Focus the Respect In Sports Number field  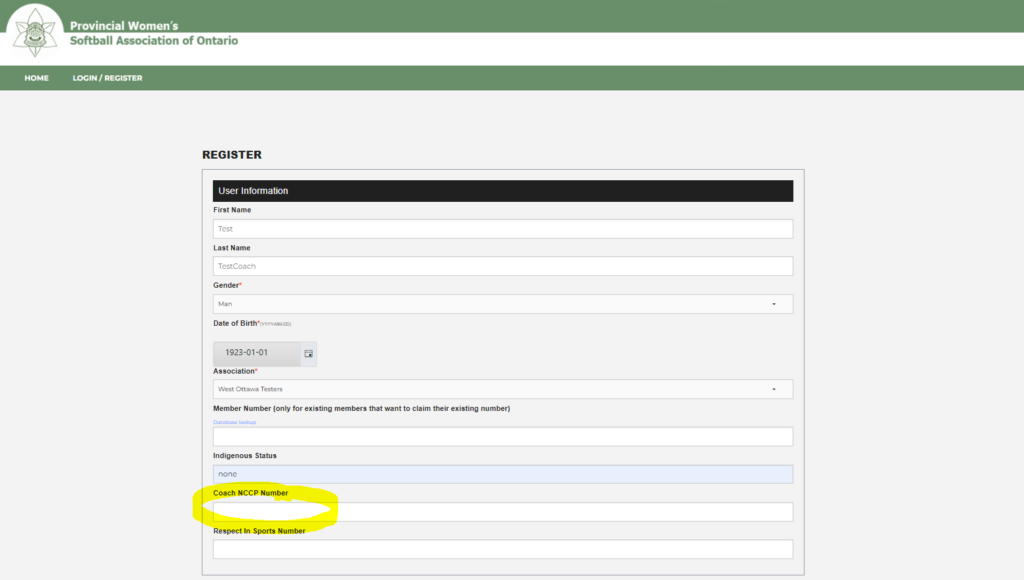[502, 549]
